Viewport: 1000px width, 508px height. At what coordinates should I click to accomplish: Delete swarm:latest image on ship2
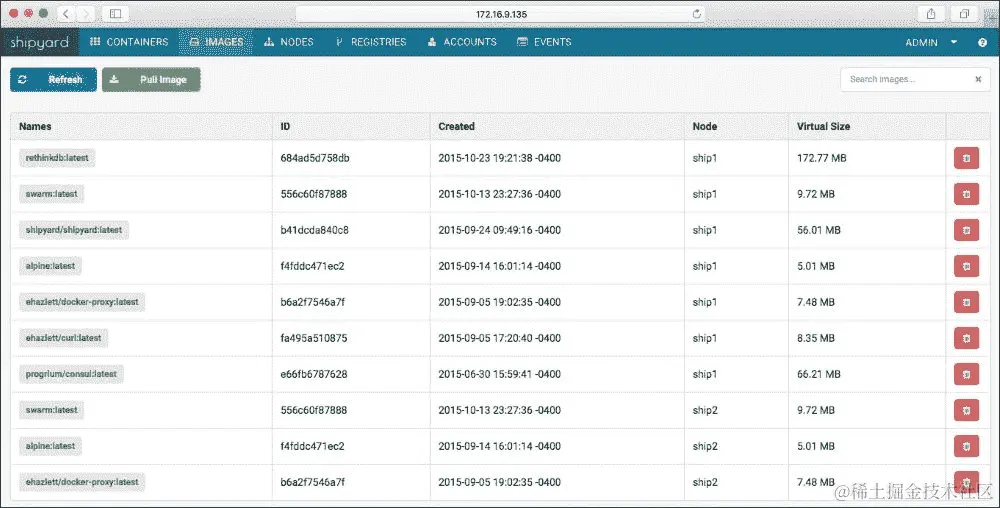click(966, 410)
